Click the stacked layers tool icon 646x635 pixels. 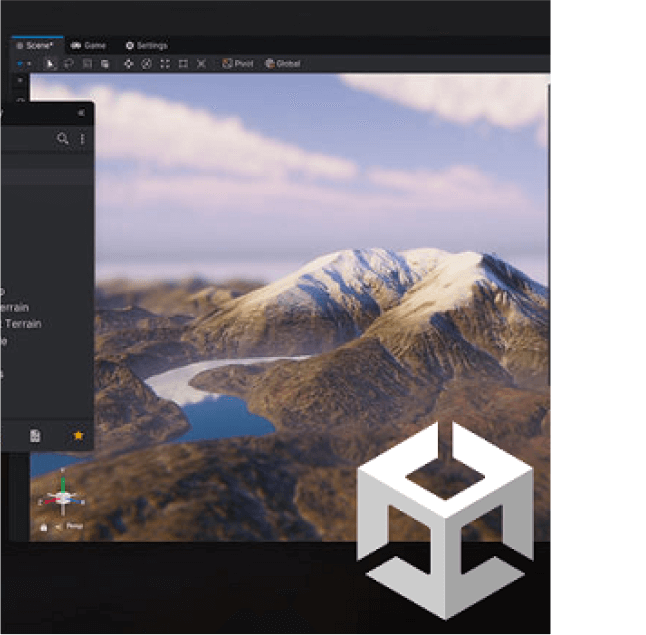[x=105, y=64]
